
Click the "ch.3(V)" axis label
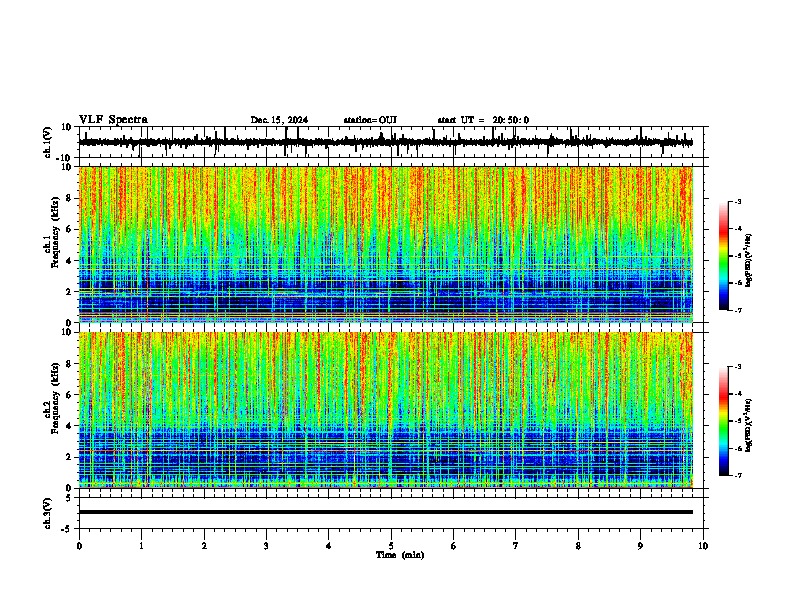pyautogui.click(x=47, y=513)
